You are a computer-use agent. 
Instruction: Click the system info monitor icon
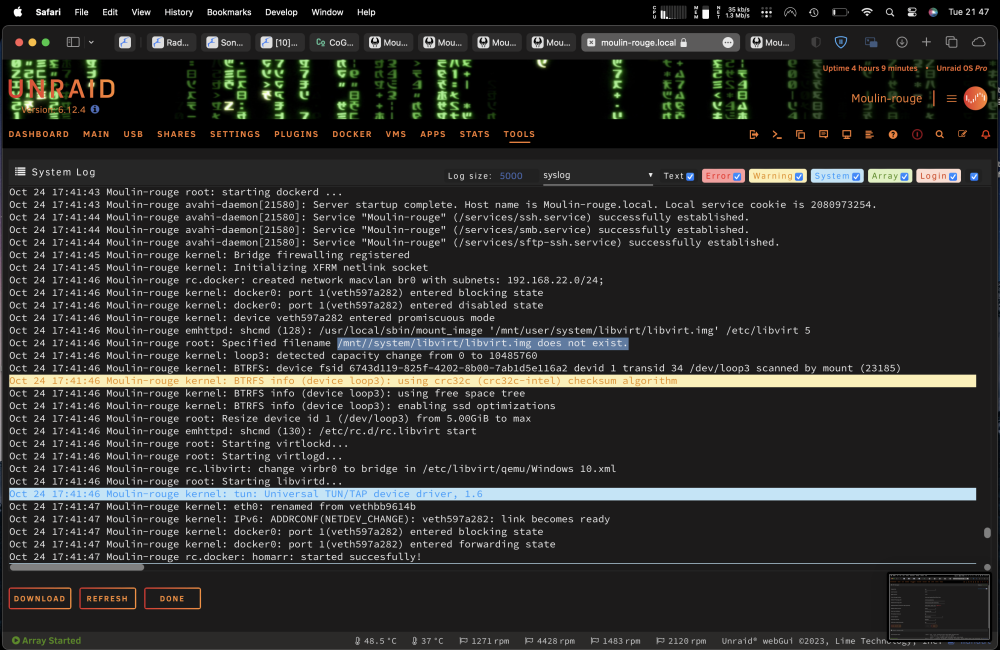[x=846, y=135]
